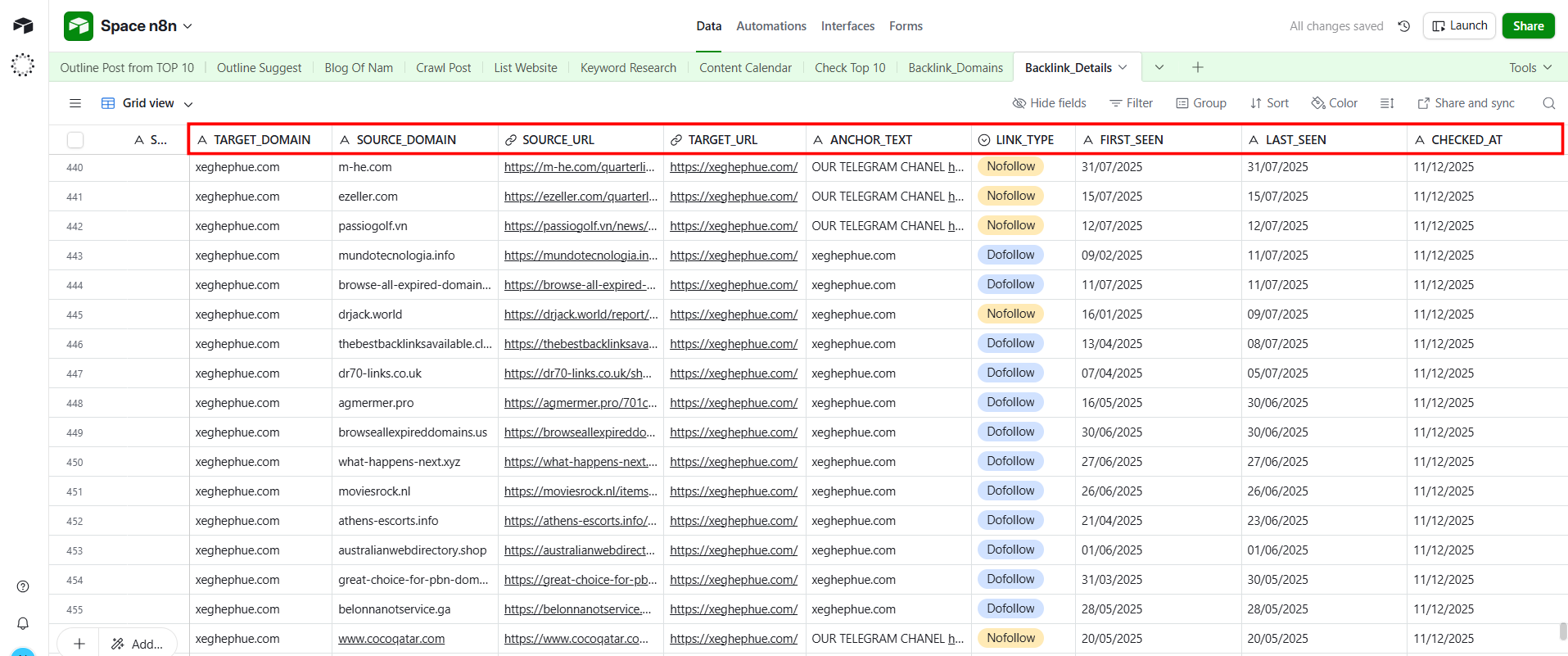Open the www.cocoqatar.com domain link

[391, 639]
